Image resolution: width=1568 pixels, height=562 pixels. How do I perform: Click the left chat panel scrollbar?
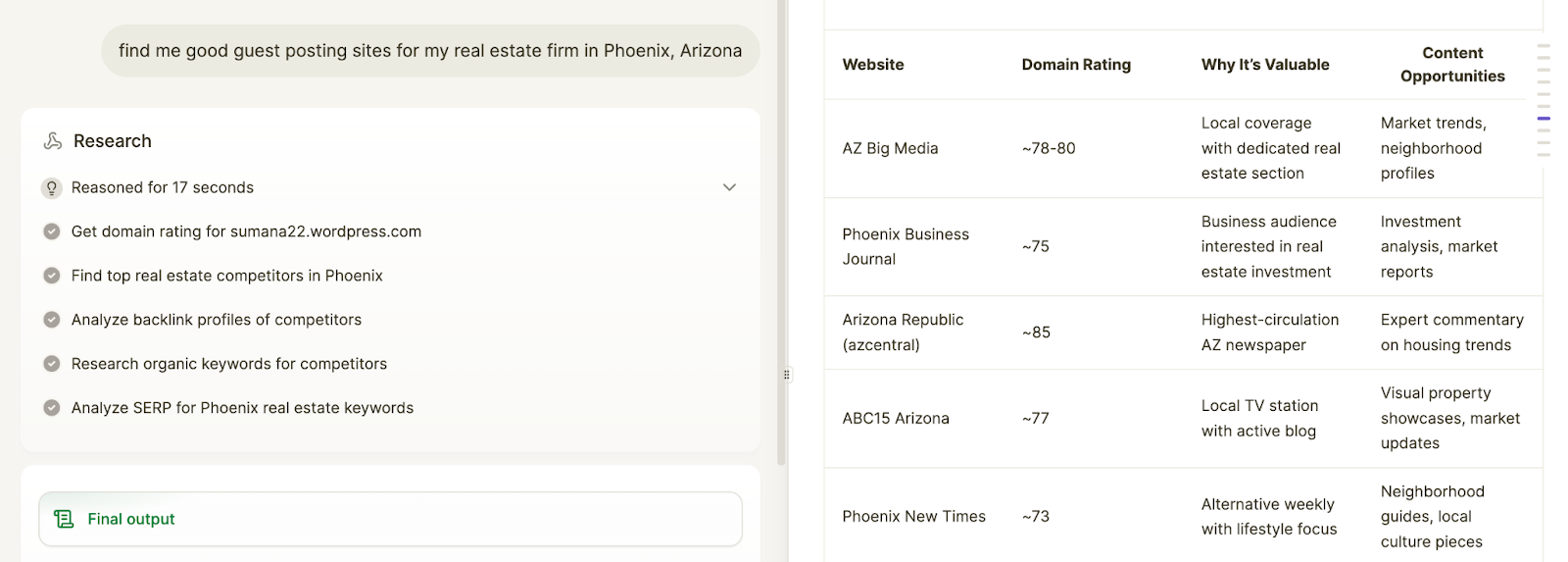[781, 232]
